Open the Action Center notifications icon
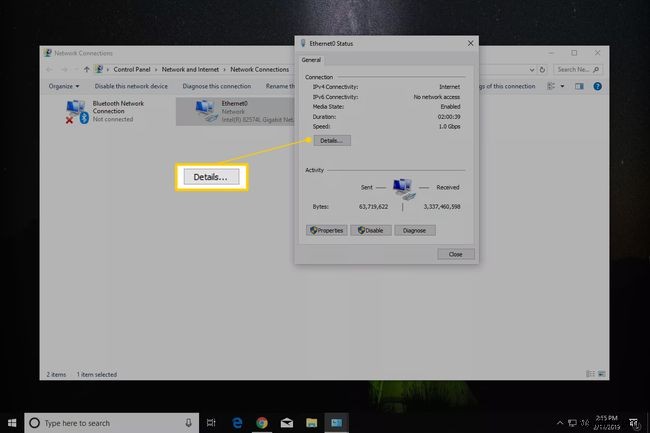 (x=634, y=423)
